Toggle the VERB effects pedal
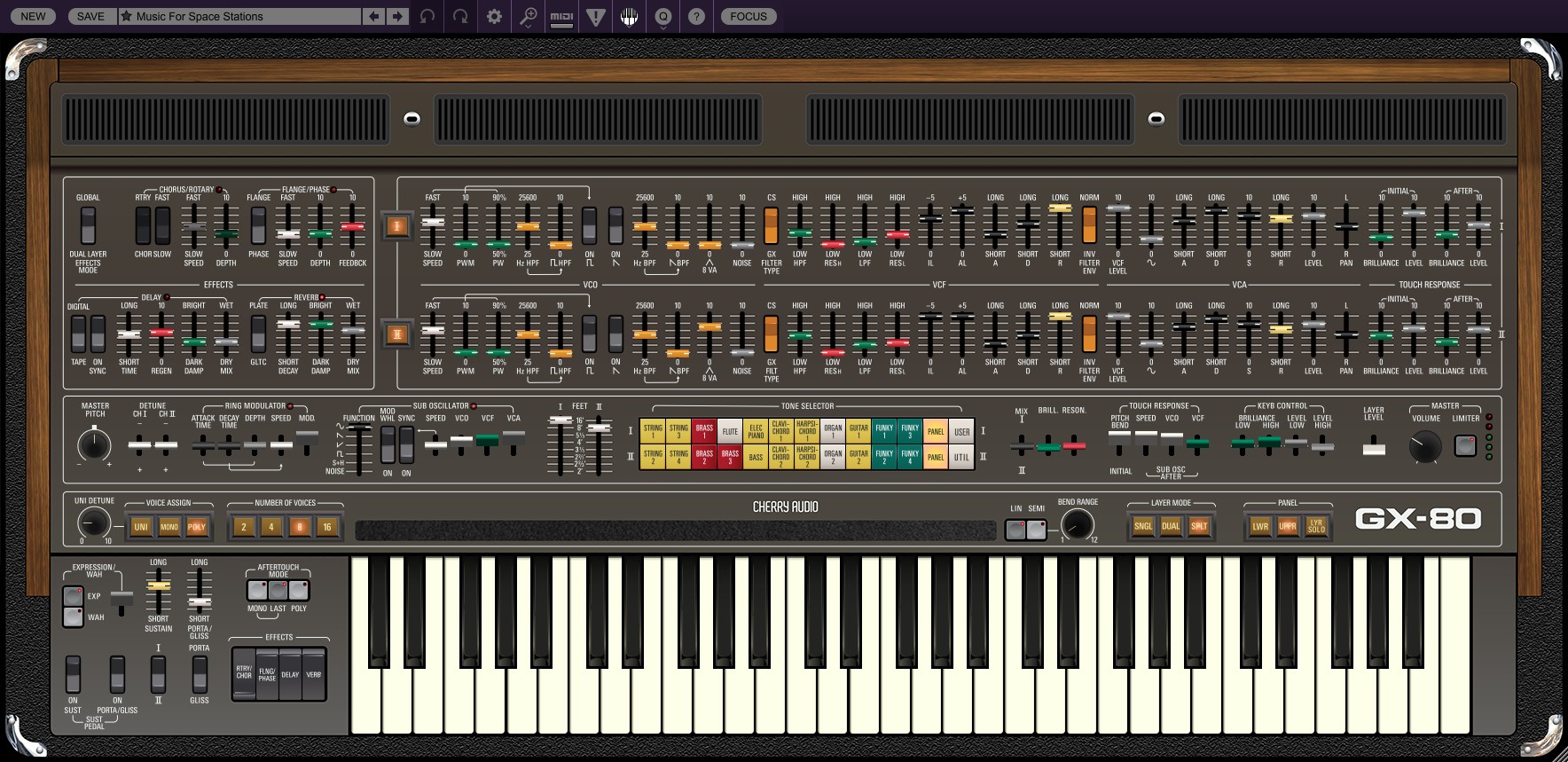The height and width of the screenshot is (762, 1568). (313, 674)
